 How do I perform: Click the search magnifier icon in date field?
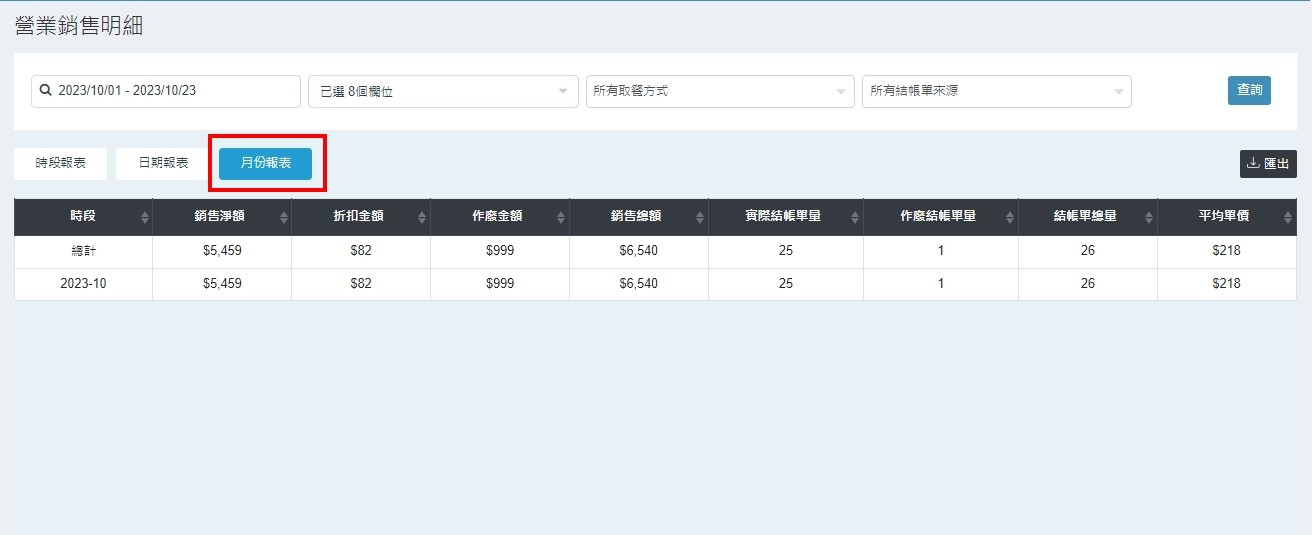pos(45,90)
